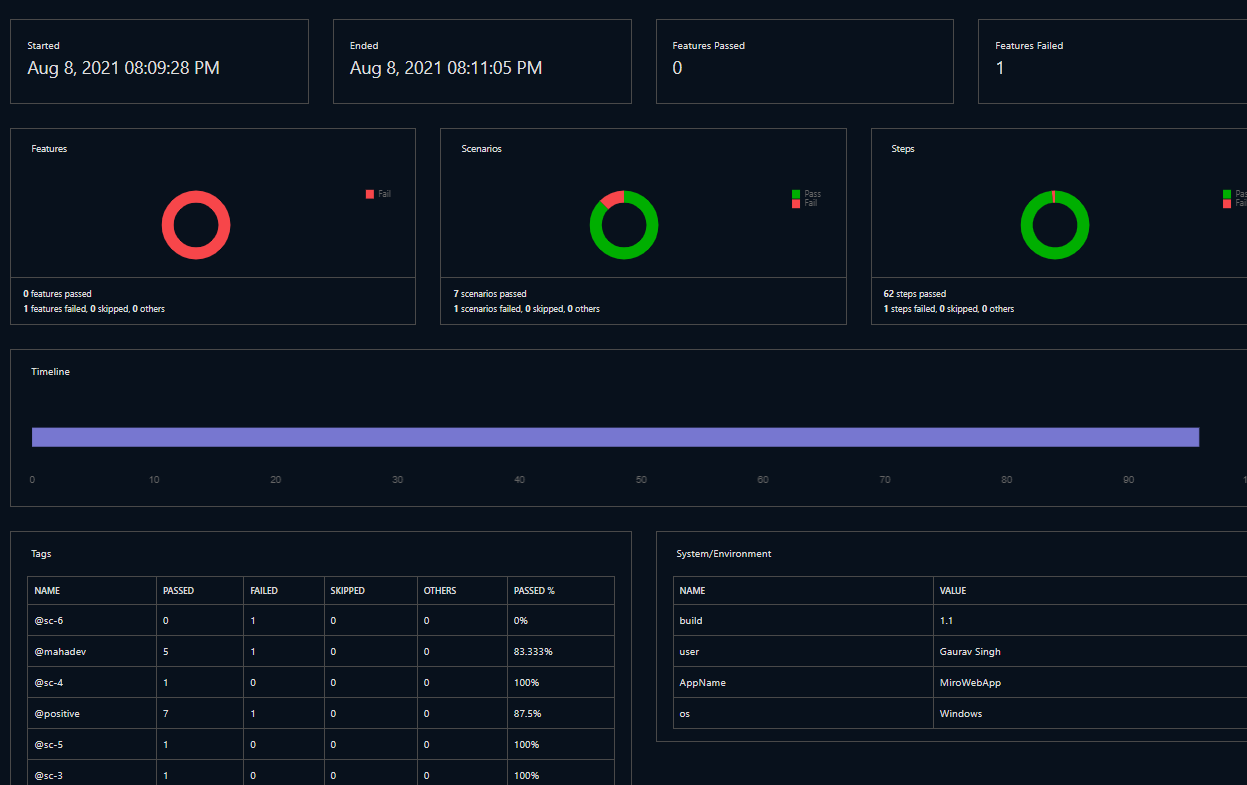Click the user value Gaurav Singh
The height and width of the screenshot is (785, 1247).
pyautogui.click(x=970, y=652)
